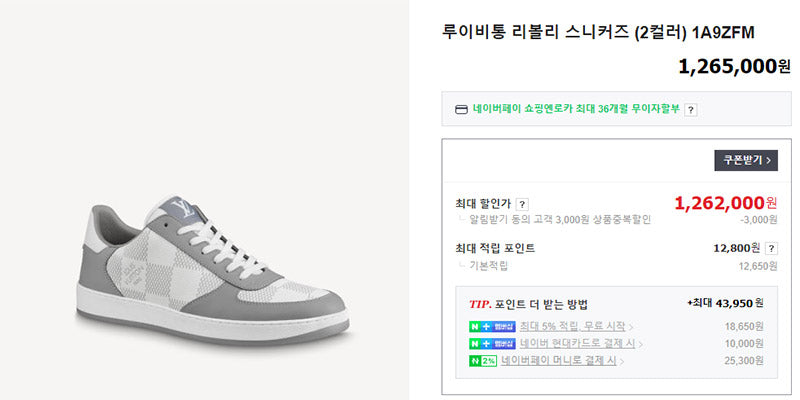Viewport: 800px width, 400px height.
Task: Click the N+ badge beside 현대카드 offer
Action: (x=492, y=343)
